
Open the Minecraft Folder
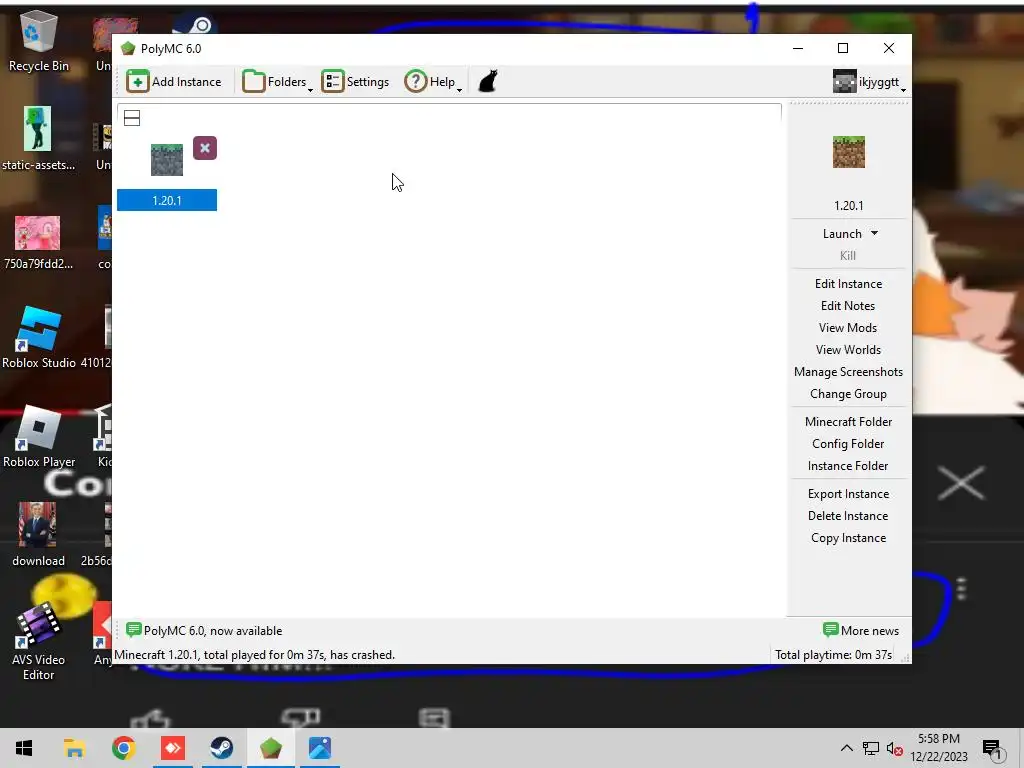(848, 422)
